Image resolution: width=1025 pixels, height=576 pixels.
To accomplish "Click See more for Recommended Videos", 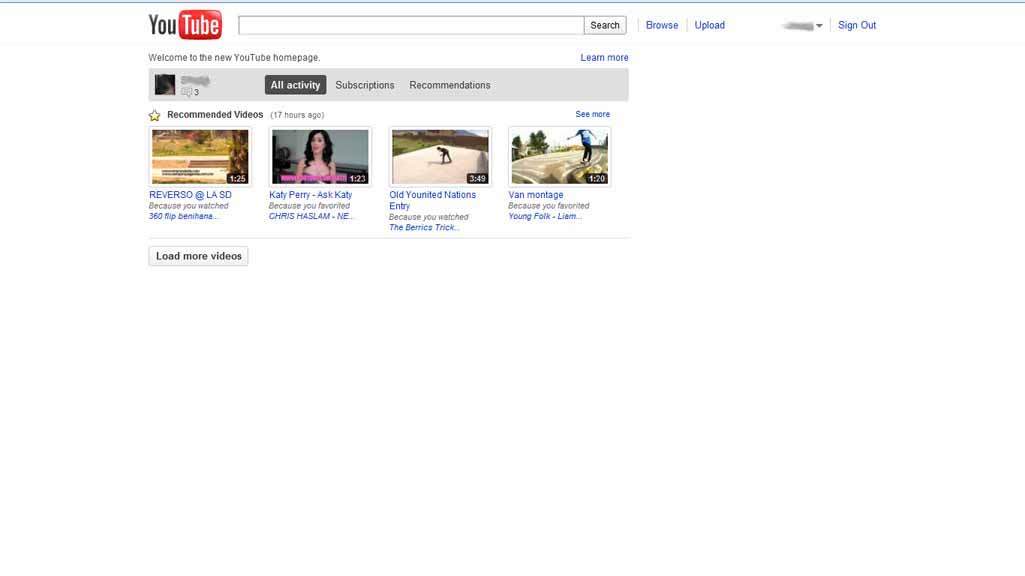I will click(x=592, y=114).
